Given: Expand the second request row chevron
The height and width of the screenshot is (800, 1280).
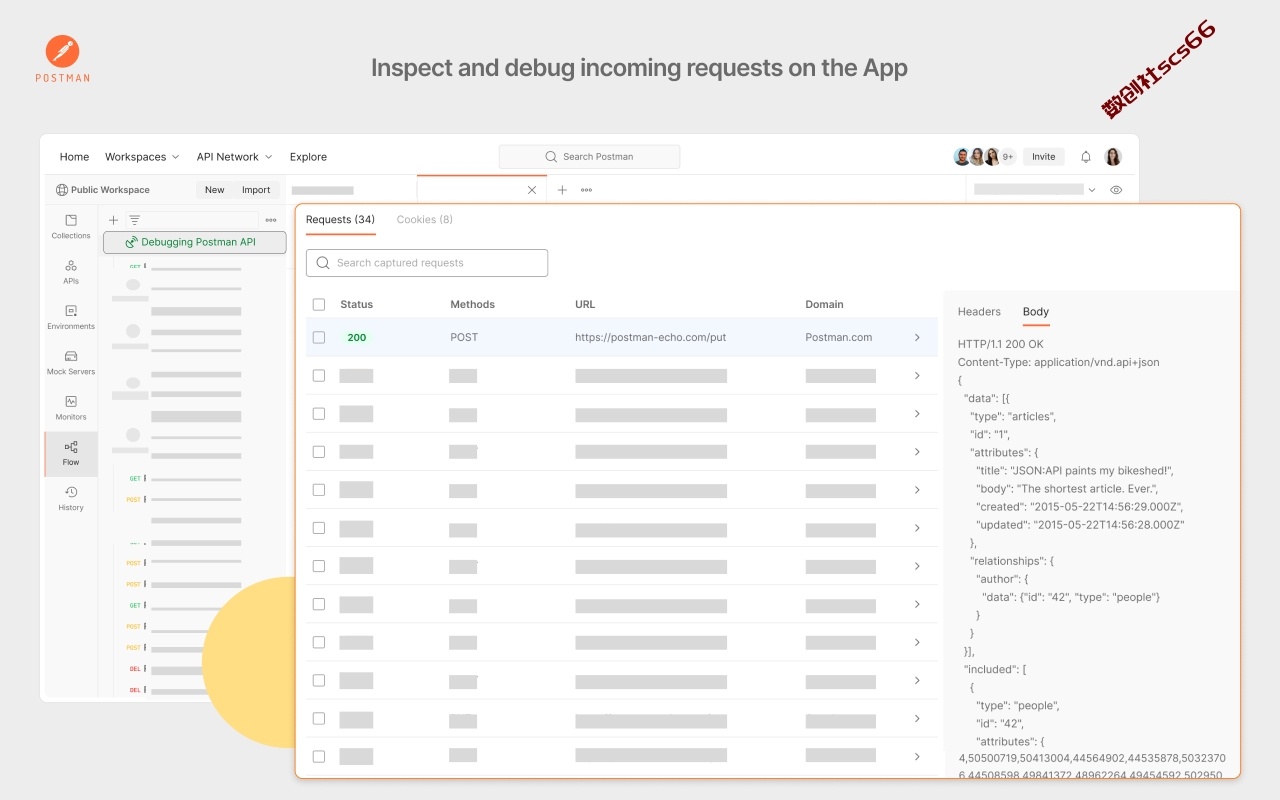Looking at the screenshot, I should pyautogui.click(x=917, y=376).
